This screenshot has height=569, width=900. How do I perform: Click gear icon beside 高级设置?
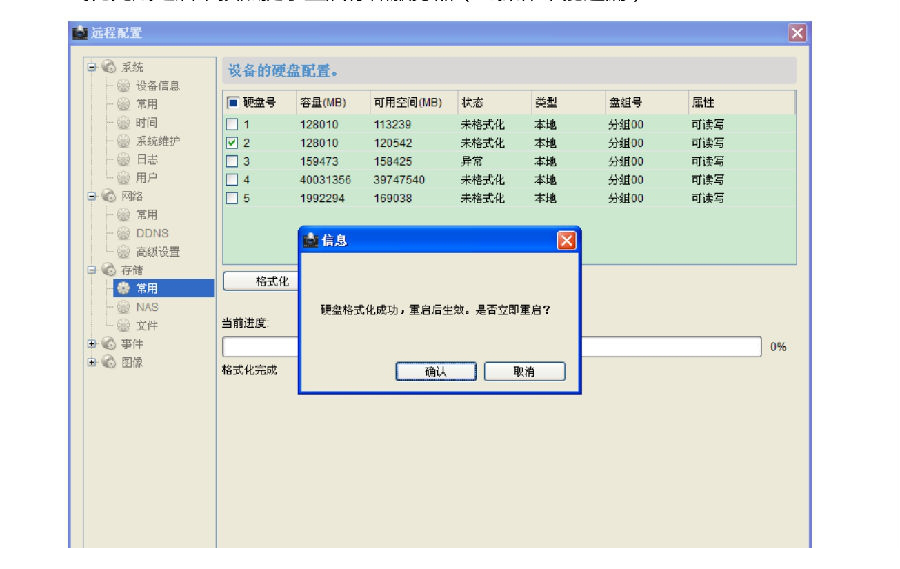click(x=123, y=251)
